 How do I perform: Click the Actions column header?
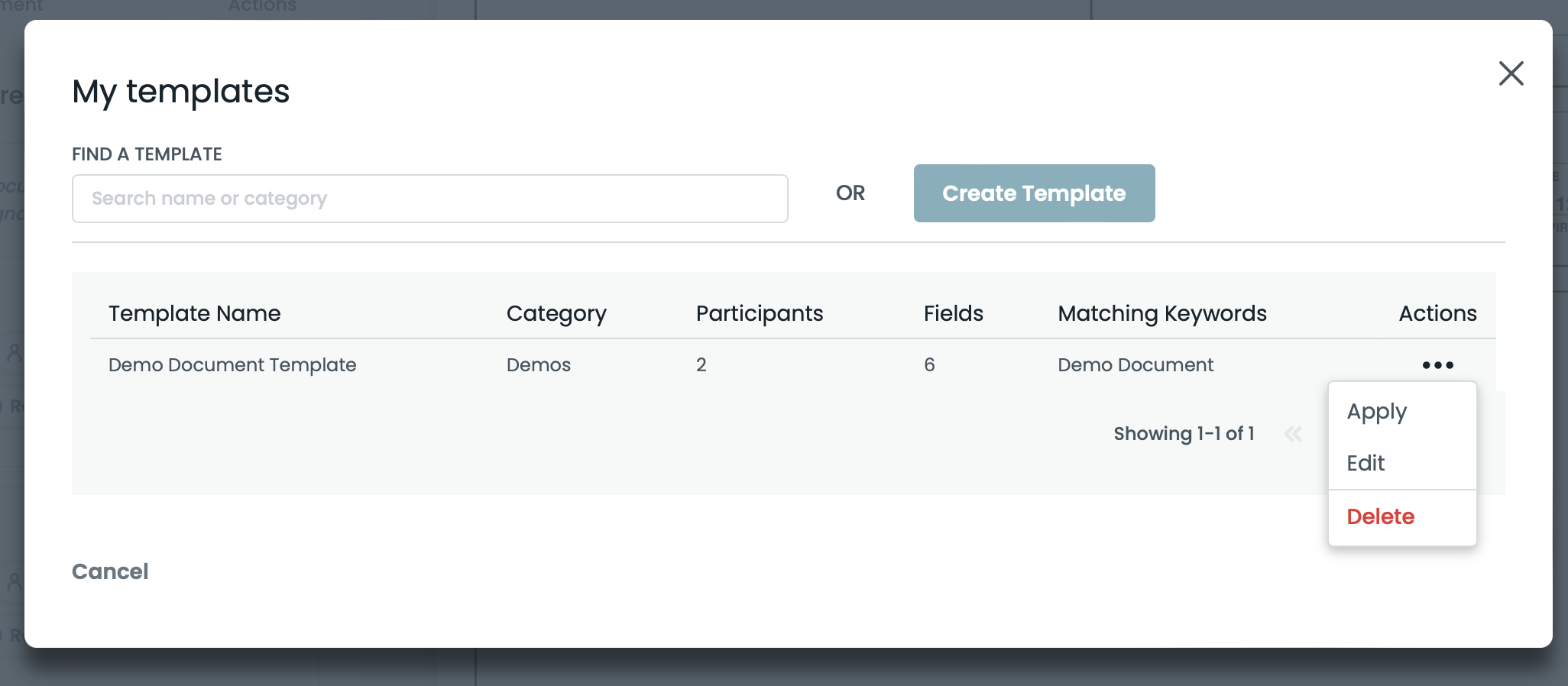tap(1437, 313)
